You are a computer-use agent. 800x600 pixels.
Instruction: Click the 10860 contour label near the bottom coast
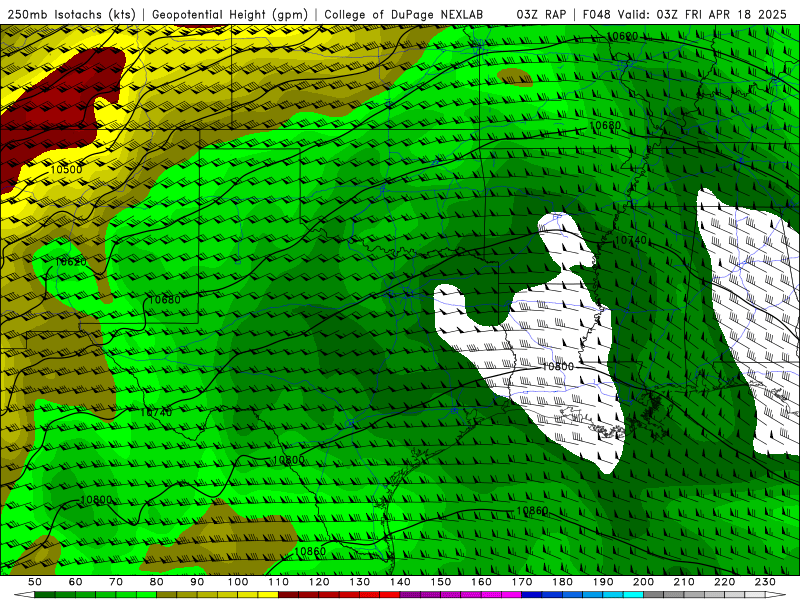coord(310,551)
